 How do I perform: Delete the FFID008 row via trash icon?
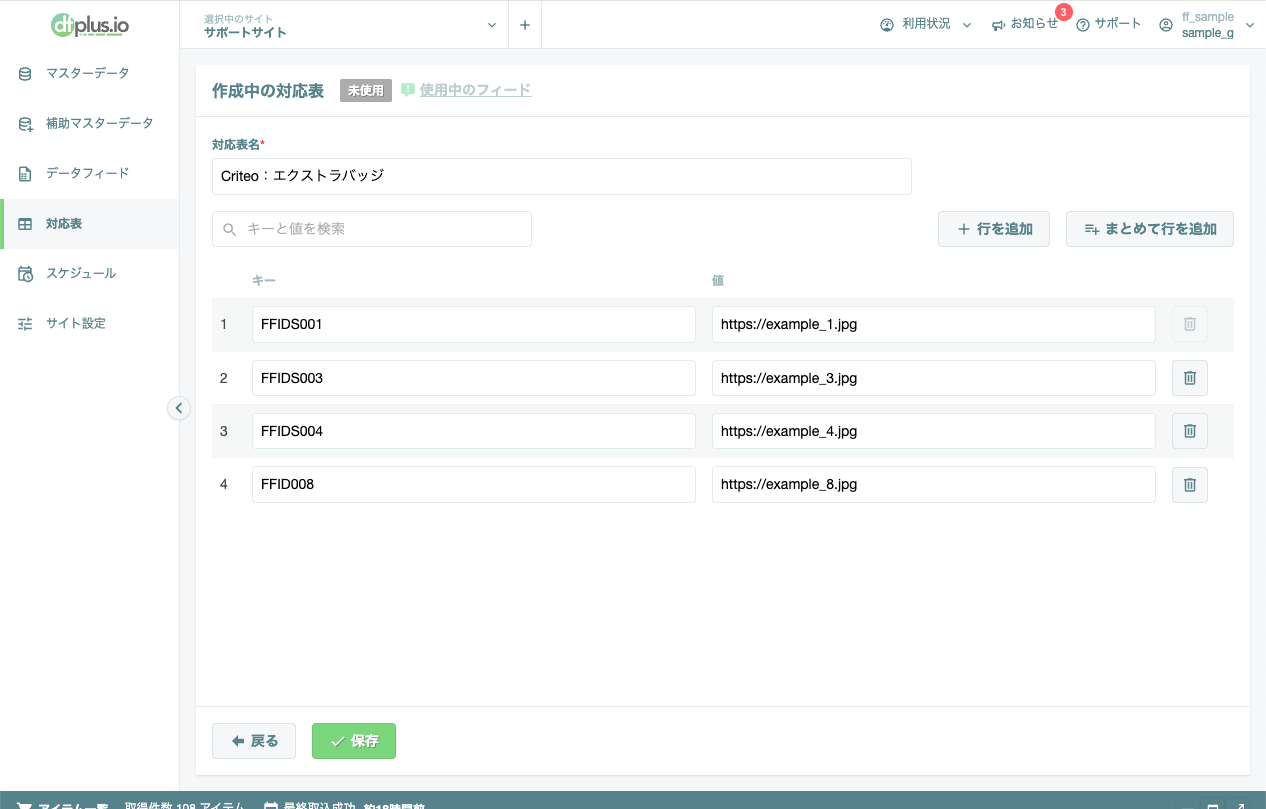(x=1190, y=484)
